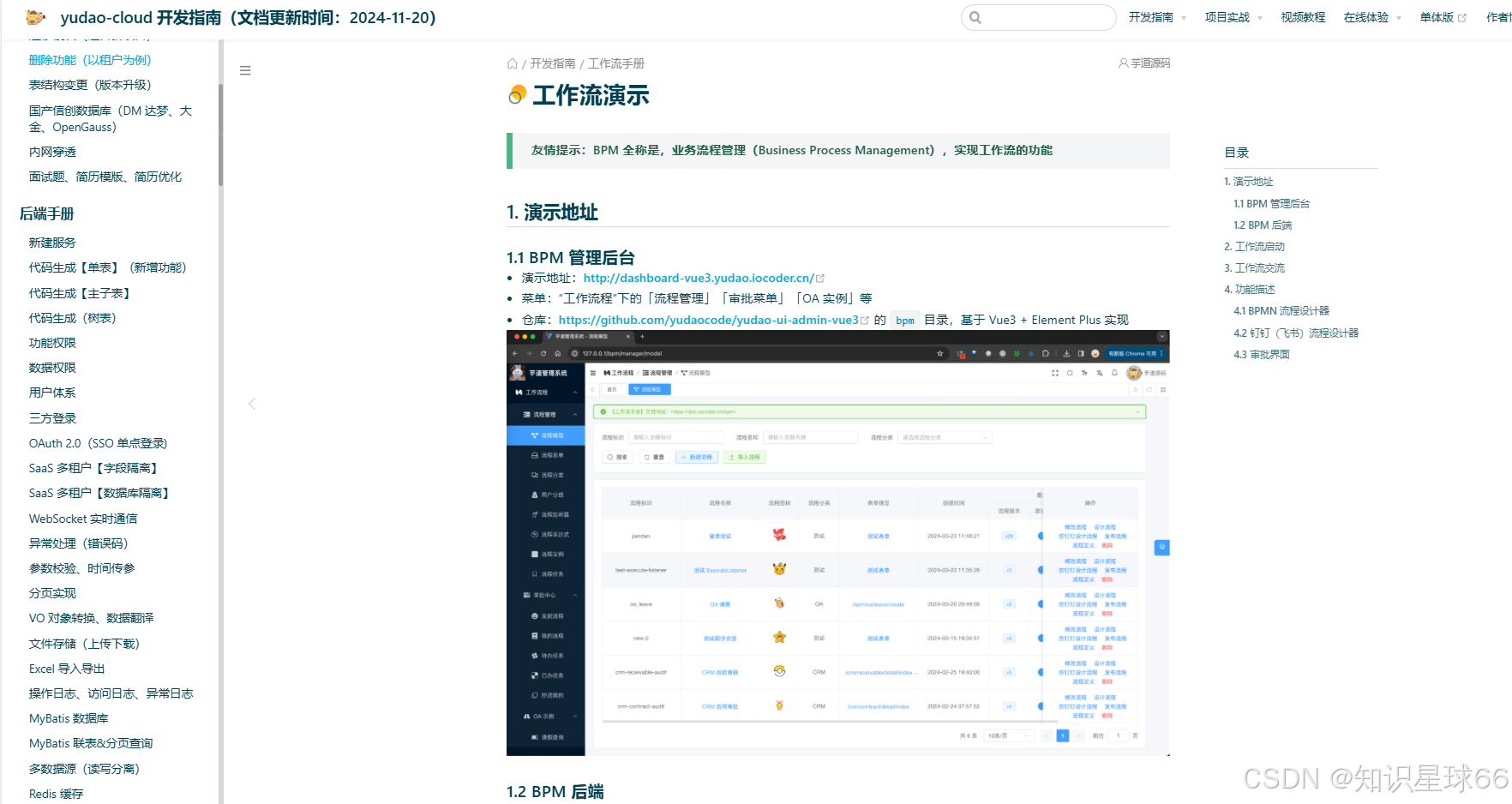Open sidebar item SaaS 多租户【字段隔离】
The width and height of the screenshot is (1512, 804).
click(x=93, y=468)
